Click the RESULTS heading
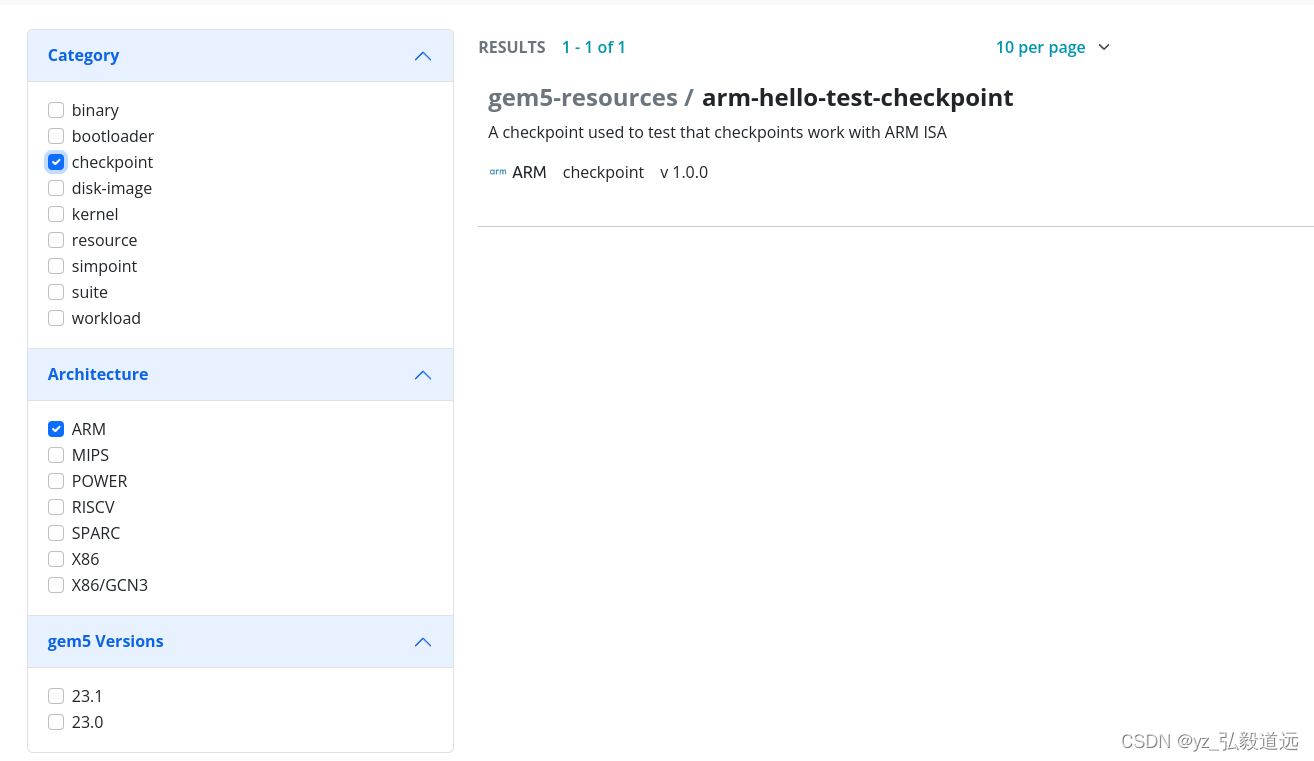The height and width of the screenshot is (761, 1314). pyautogui.click(x=512, y=47)
